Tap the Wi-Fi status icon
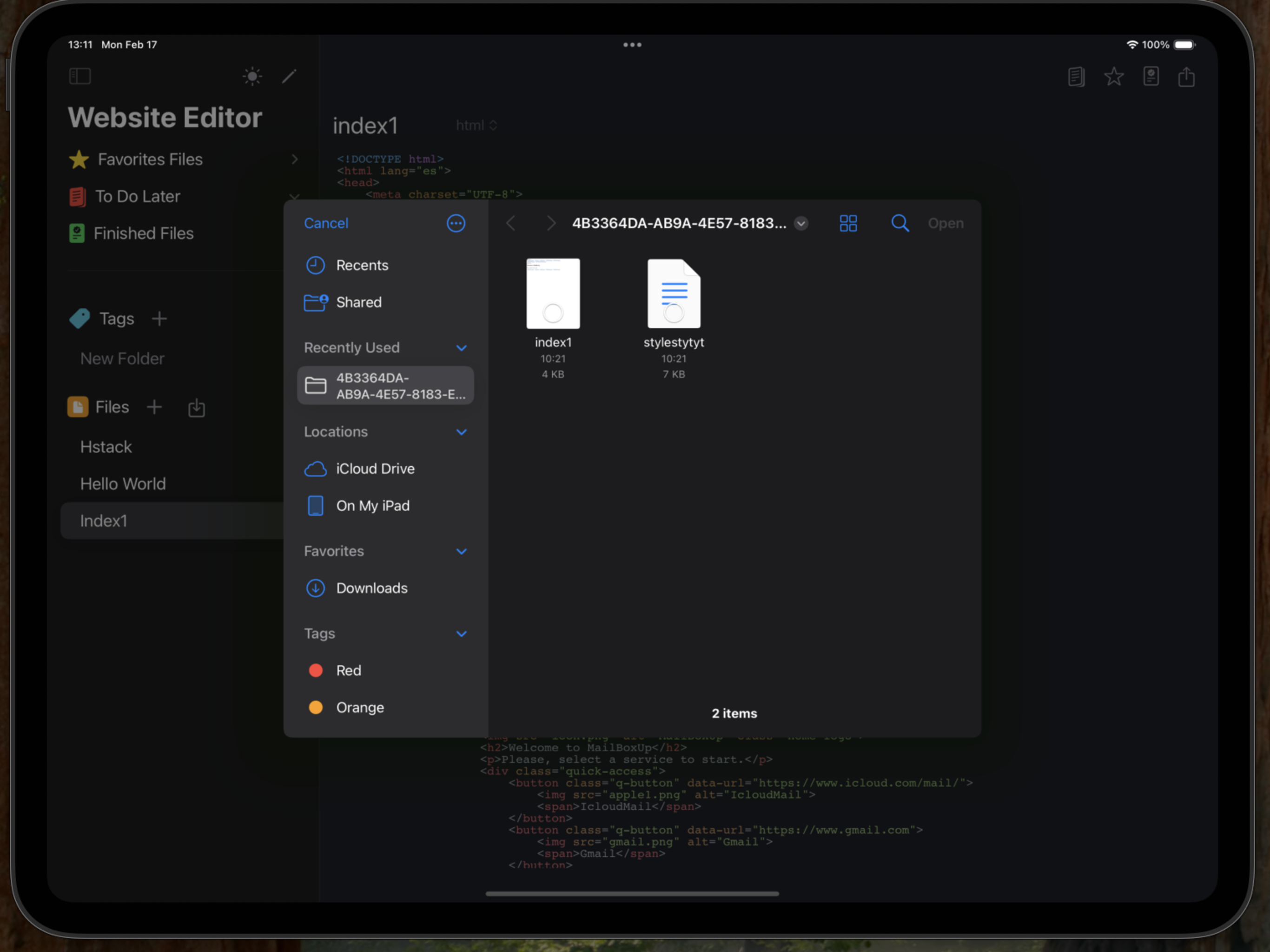 click(x=1131, y=45)
